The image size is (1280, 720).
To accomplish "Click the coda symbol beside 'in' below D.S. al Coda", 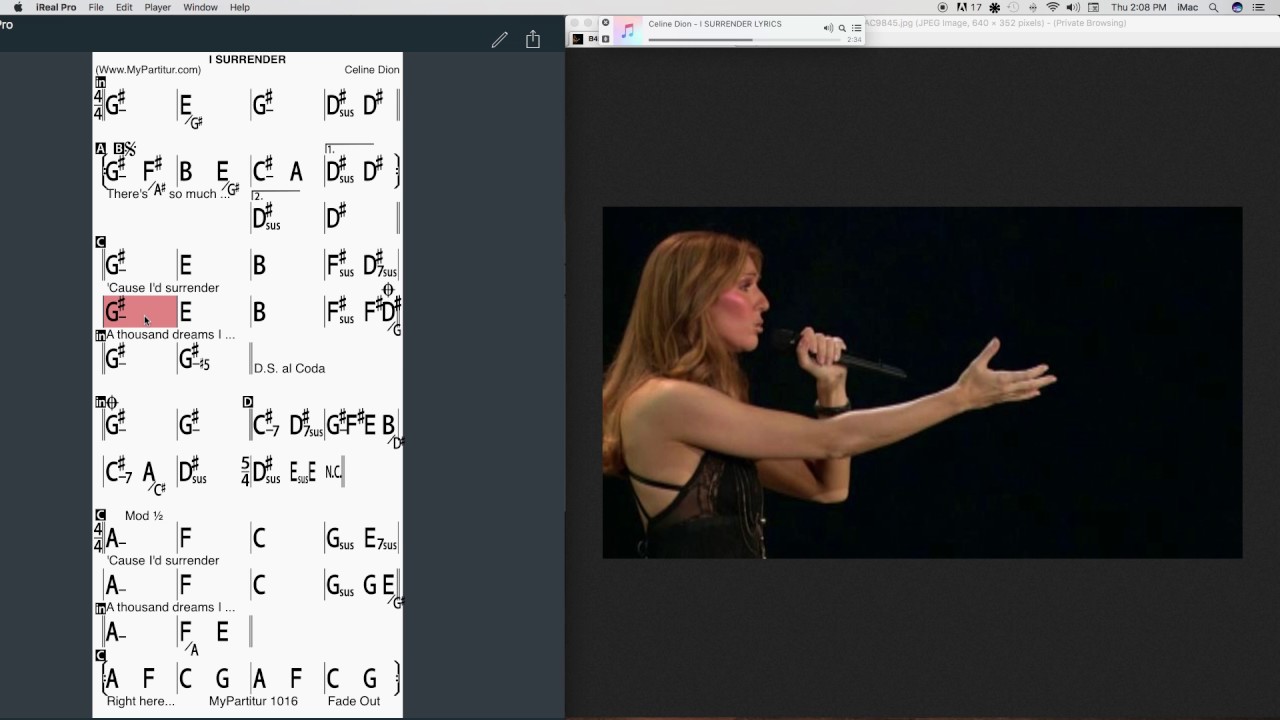I will [111, 402].
